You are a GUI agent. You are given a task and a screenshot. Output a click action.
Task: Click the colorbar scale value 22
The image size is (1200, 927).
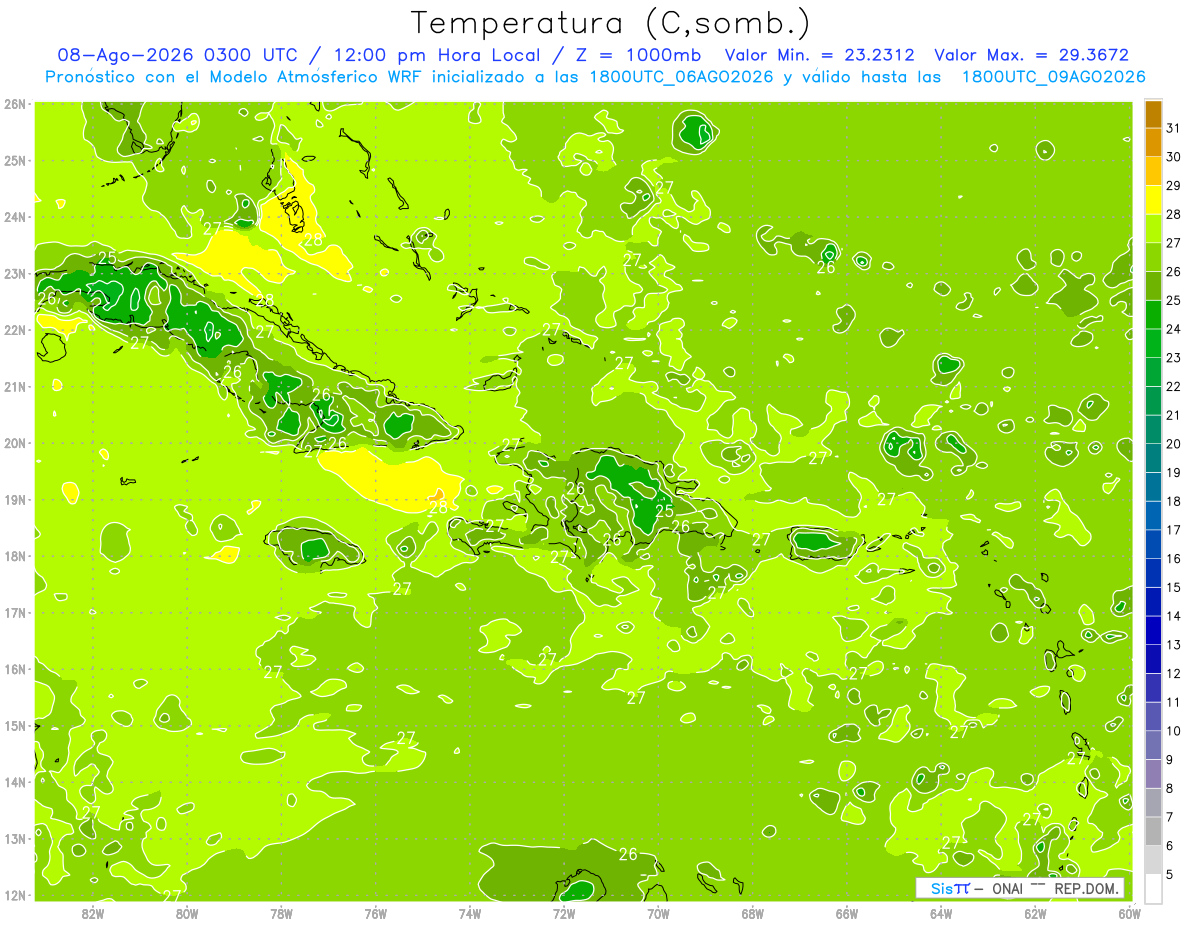coord(1173,386)
